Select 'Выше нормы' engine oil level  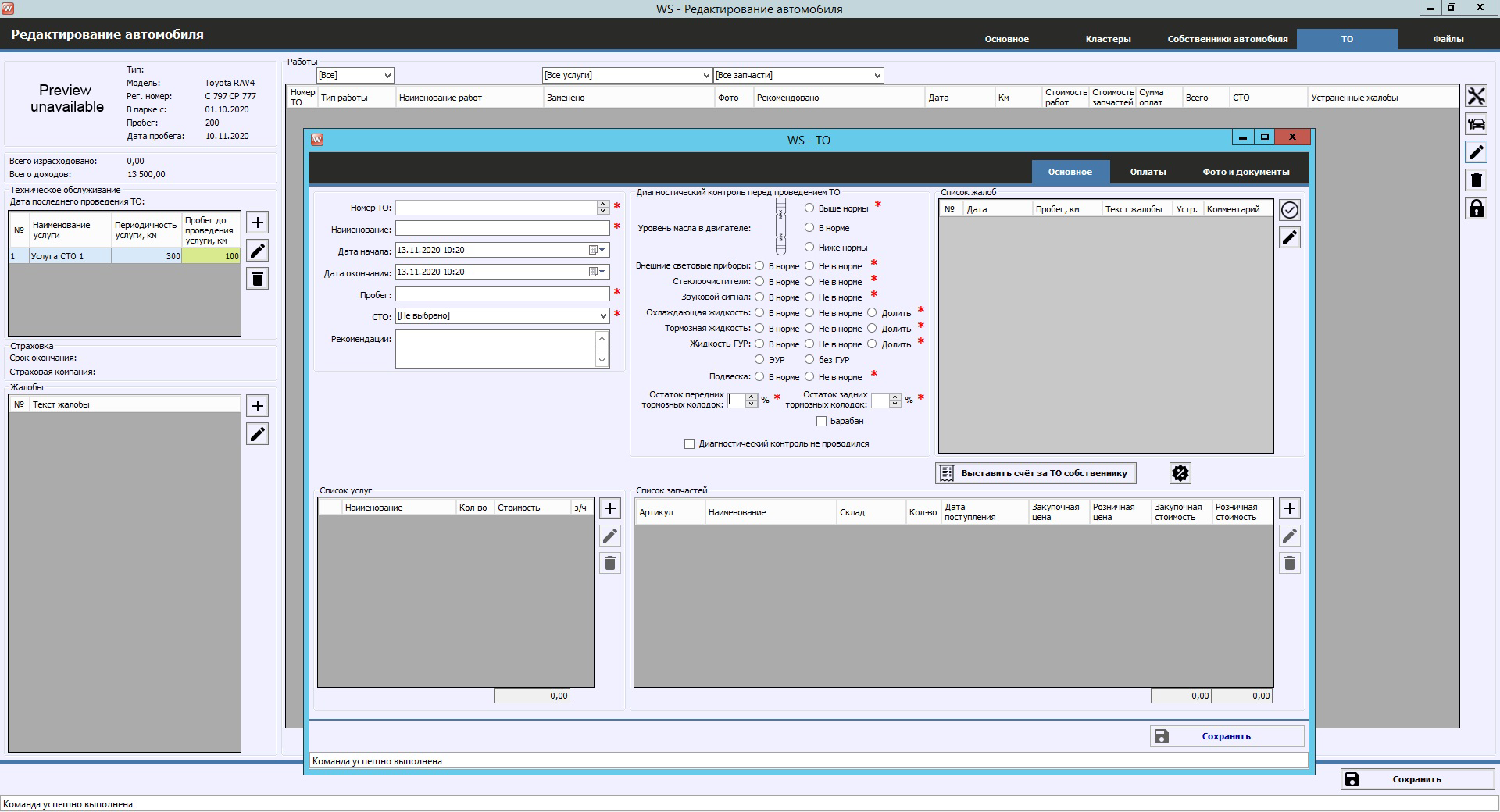point(810,208)
